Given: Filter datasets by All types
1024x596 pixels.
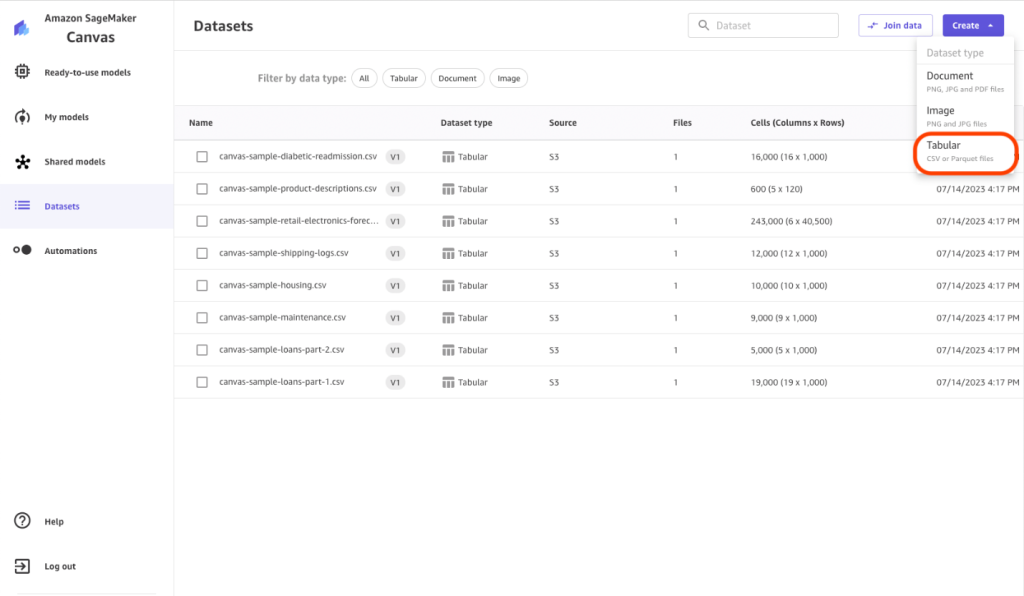Looking at the screenshot, I should click(364, 78).
